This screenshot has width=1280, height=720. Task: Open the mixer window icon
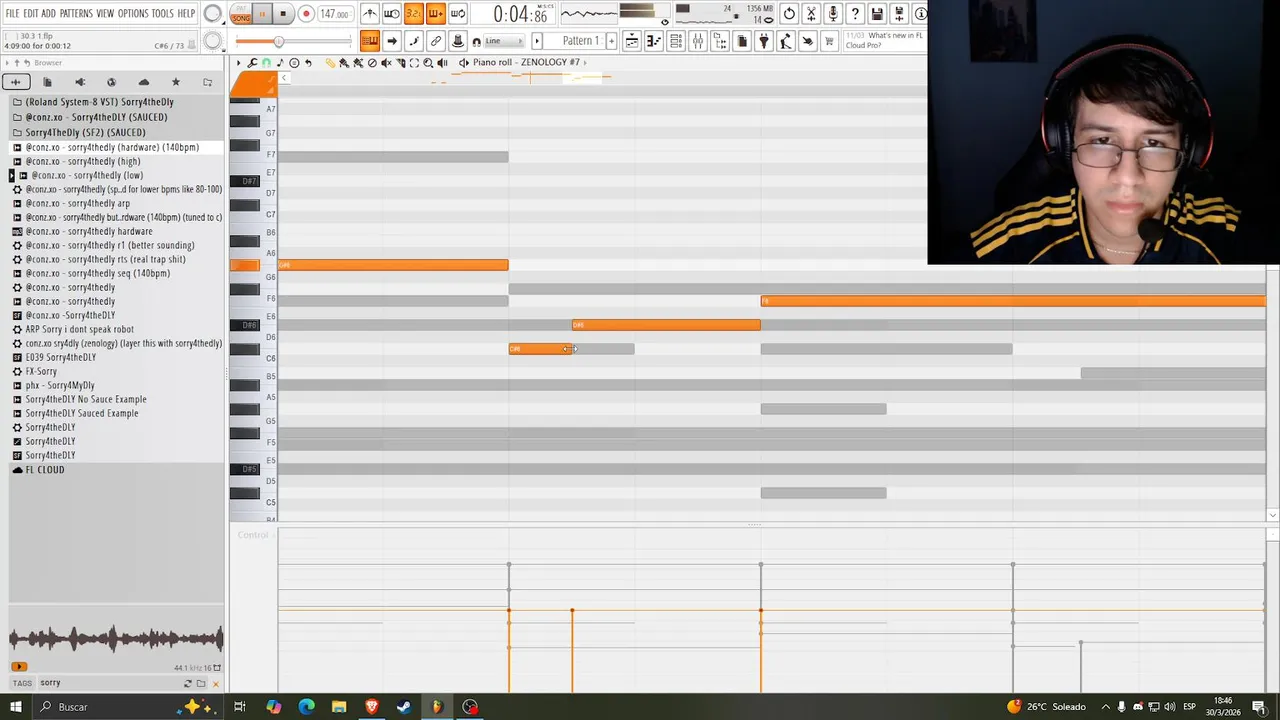tap(698, 41)
